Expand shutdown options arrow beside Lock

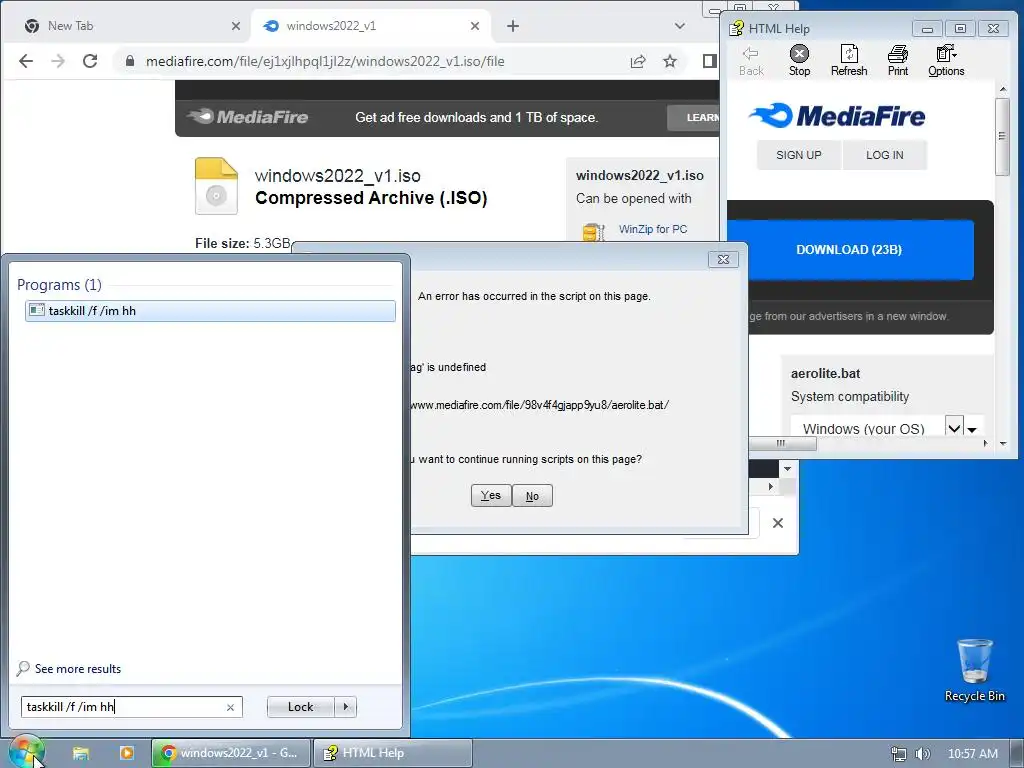[345, 707]
